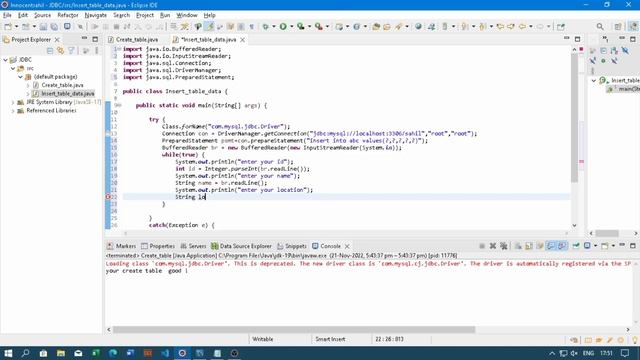Click the filter icon in Project Explorer

coord(71,51)
